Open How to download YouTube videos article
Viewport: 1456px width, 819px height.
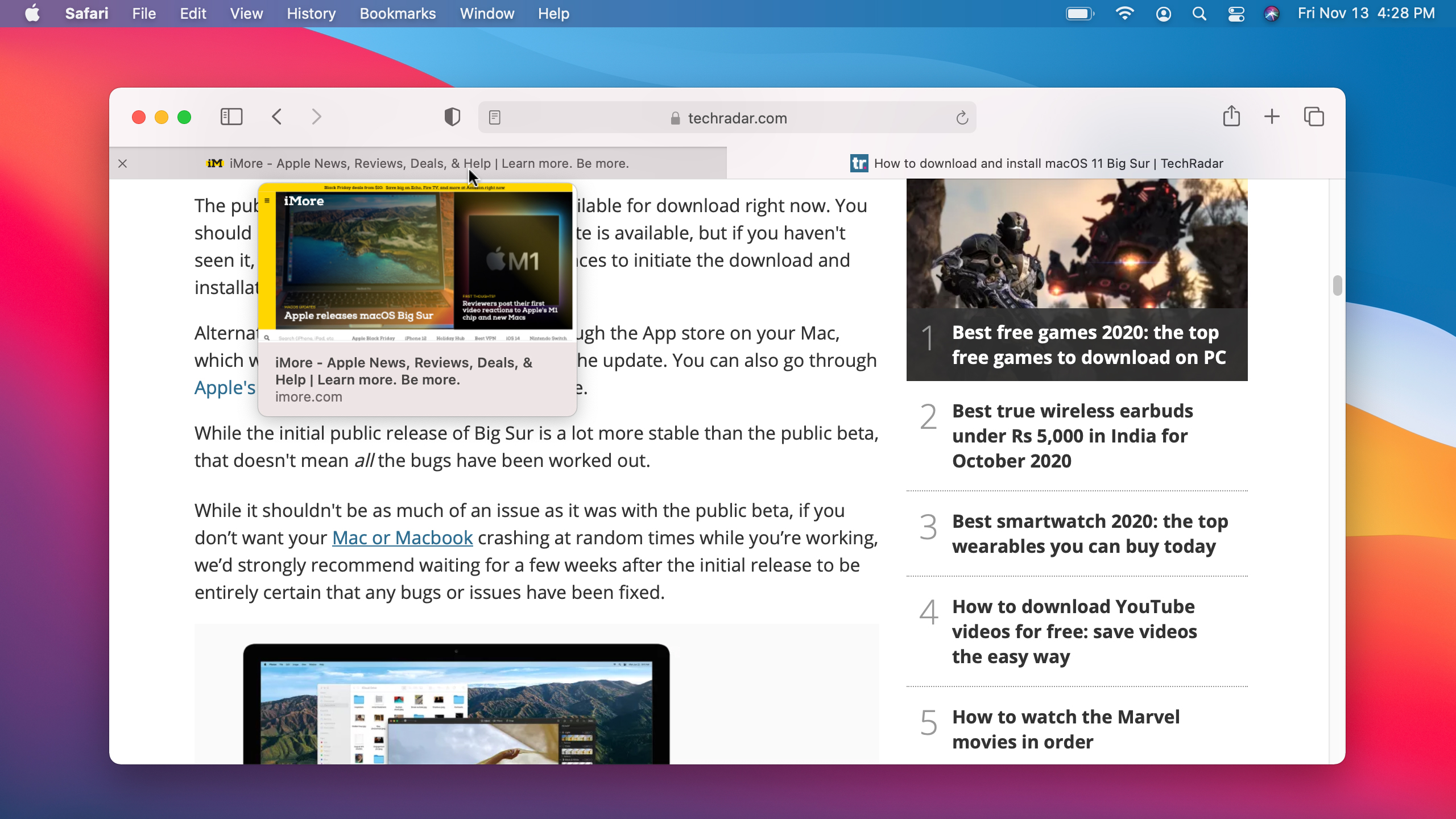[1074, 631]
